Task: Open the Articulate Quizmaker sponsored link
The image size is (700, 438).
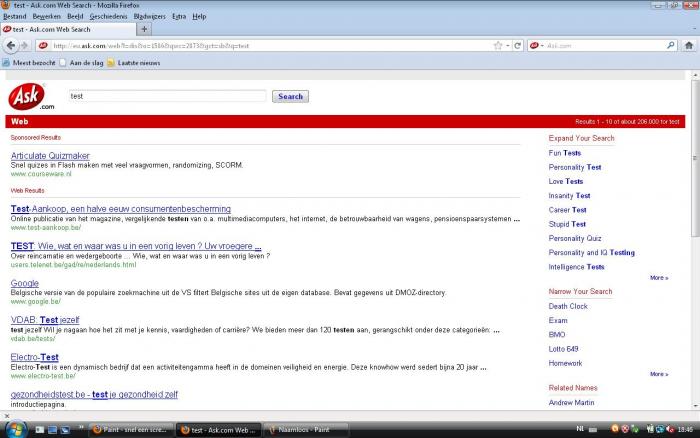Action: pos(50,156)
